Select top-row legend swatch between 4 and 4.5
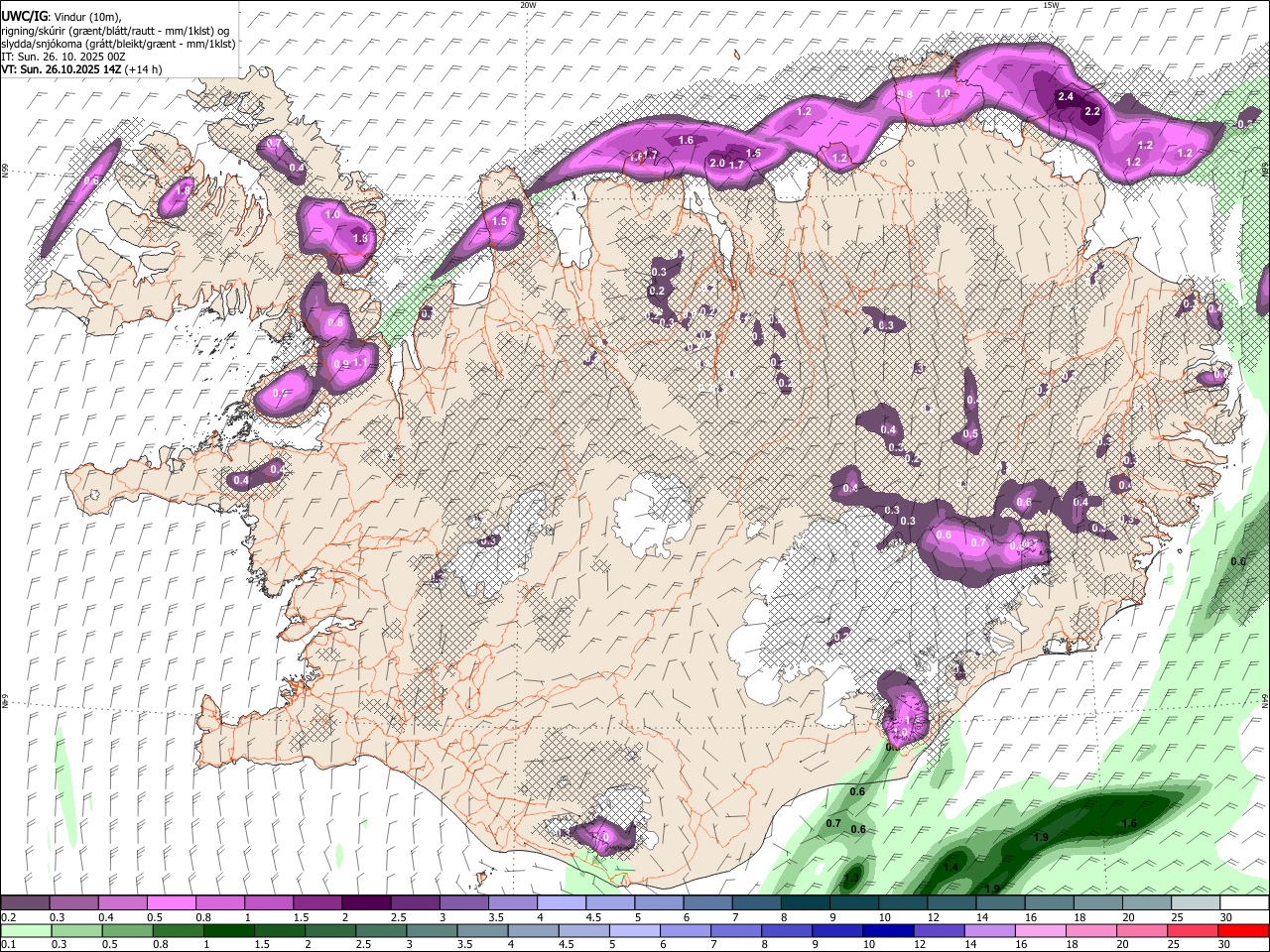 pos(562,902)
